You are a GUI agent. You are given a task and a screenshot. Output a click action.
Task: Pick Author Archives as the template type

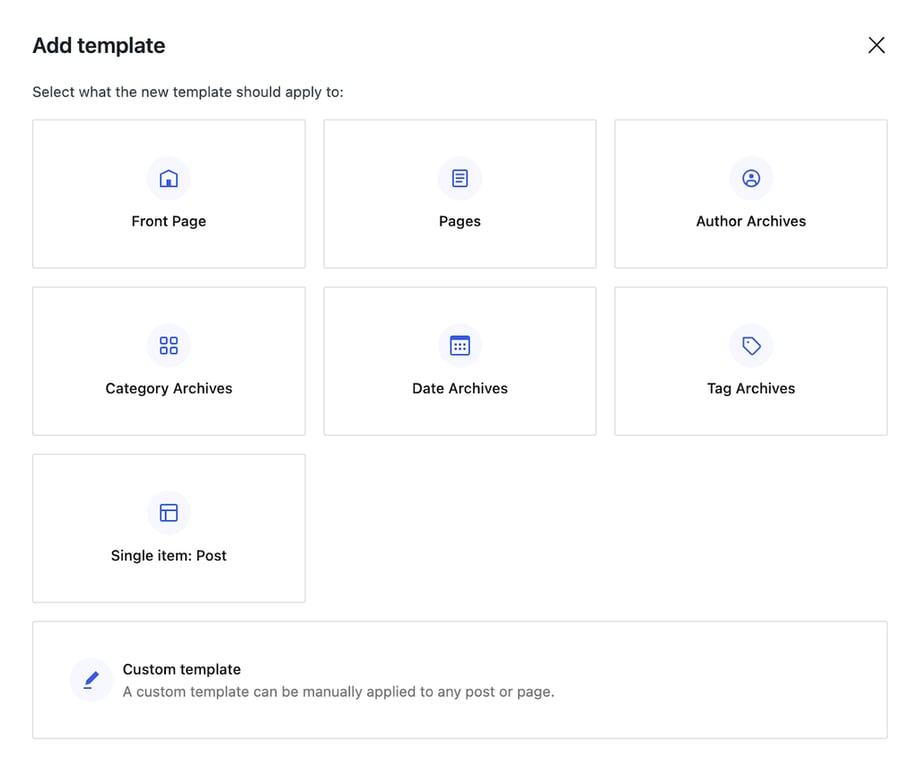coord(750,193)
